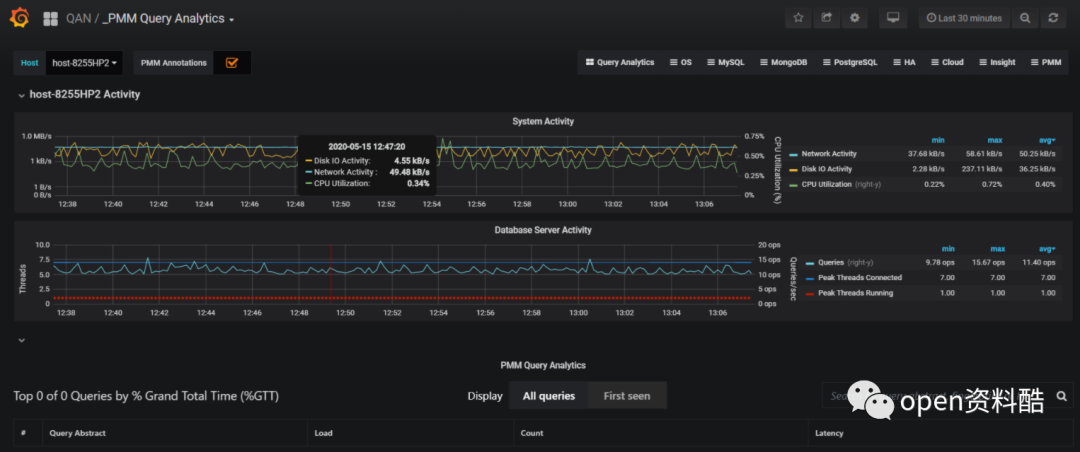The image size is (1080, 452).
Task: Sort System Activity legend by avg
Action: (x=1048, y=140)
